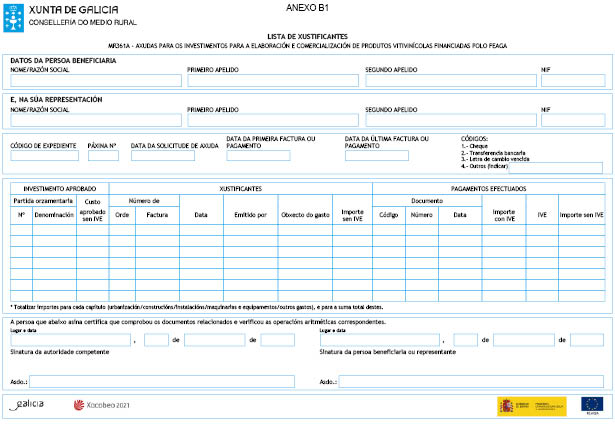
Task: Click the Data da Última Factura field
Action: [377, 156]
